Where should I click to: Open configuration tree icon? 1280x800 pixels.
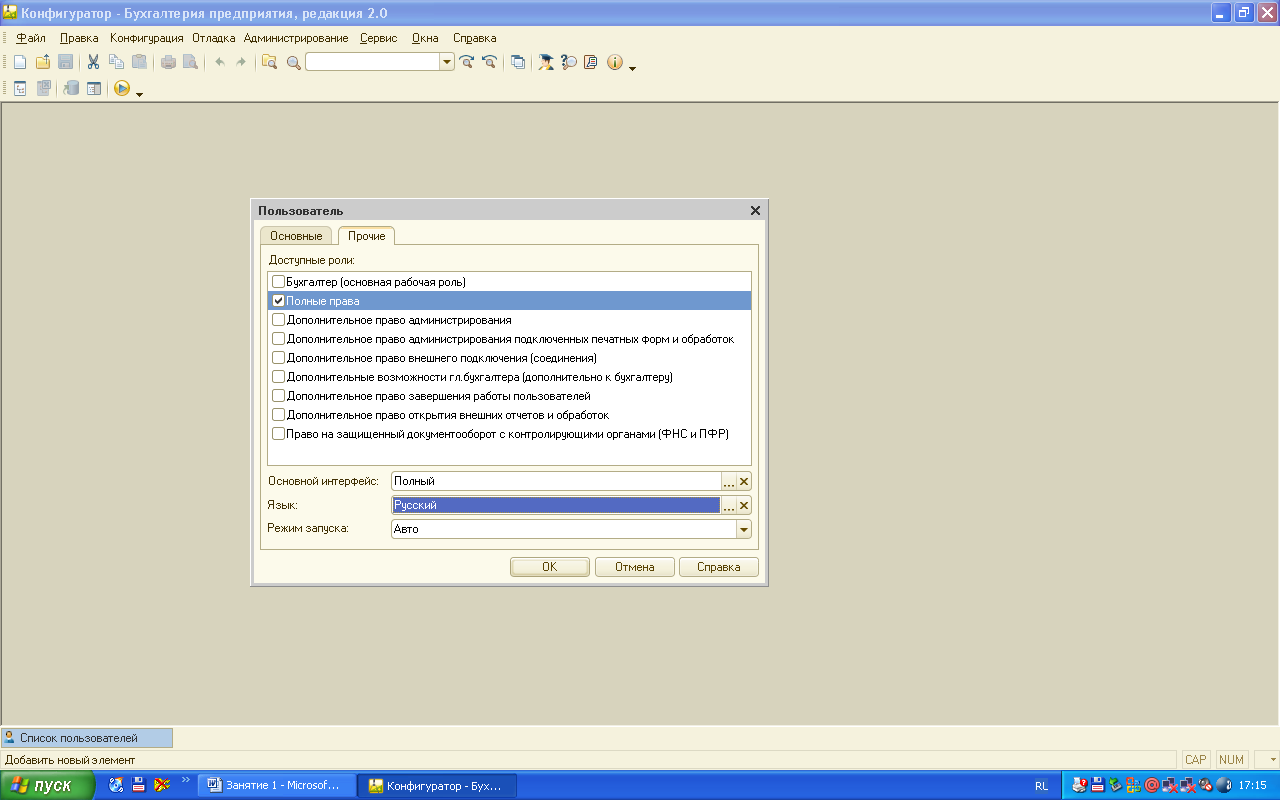point(20,88)
